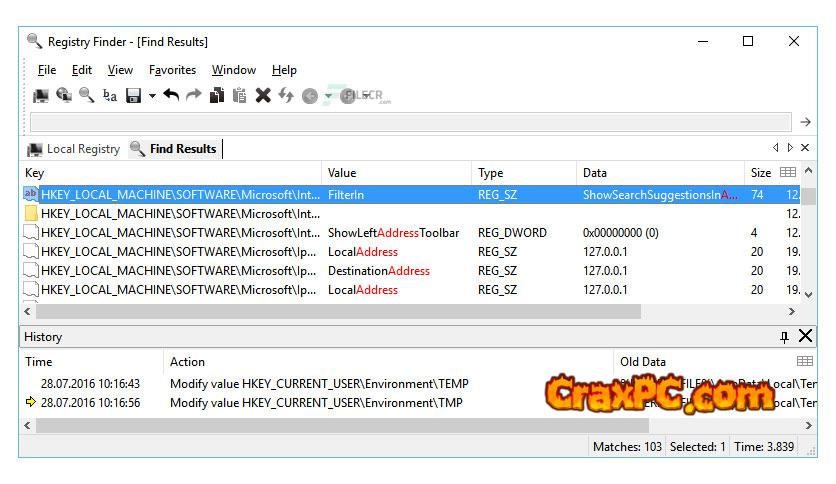Switch to the Local Registry tab
The width and height of the screenshot is (836, 484).
coord(74,149)
